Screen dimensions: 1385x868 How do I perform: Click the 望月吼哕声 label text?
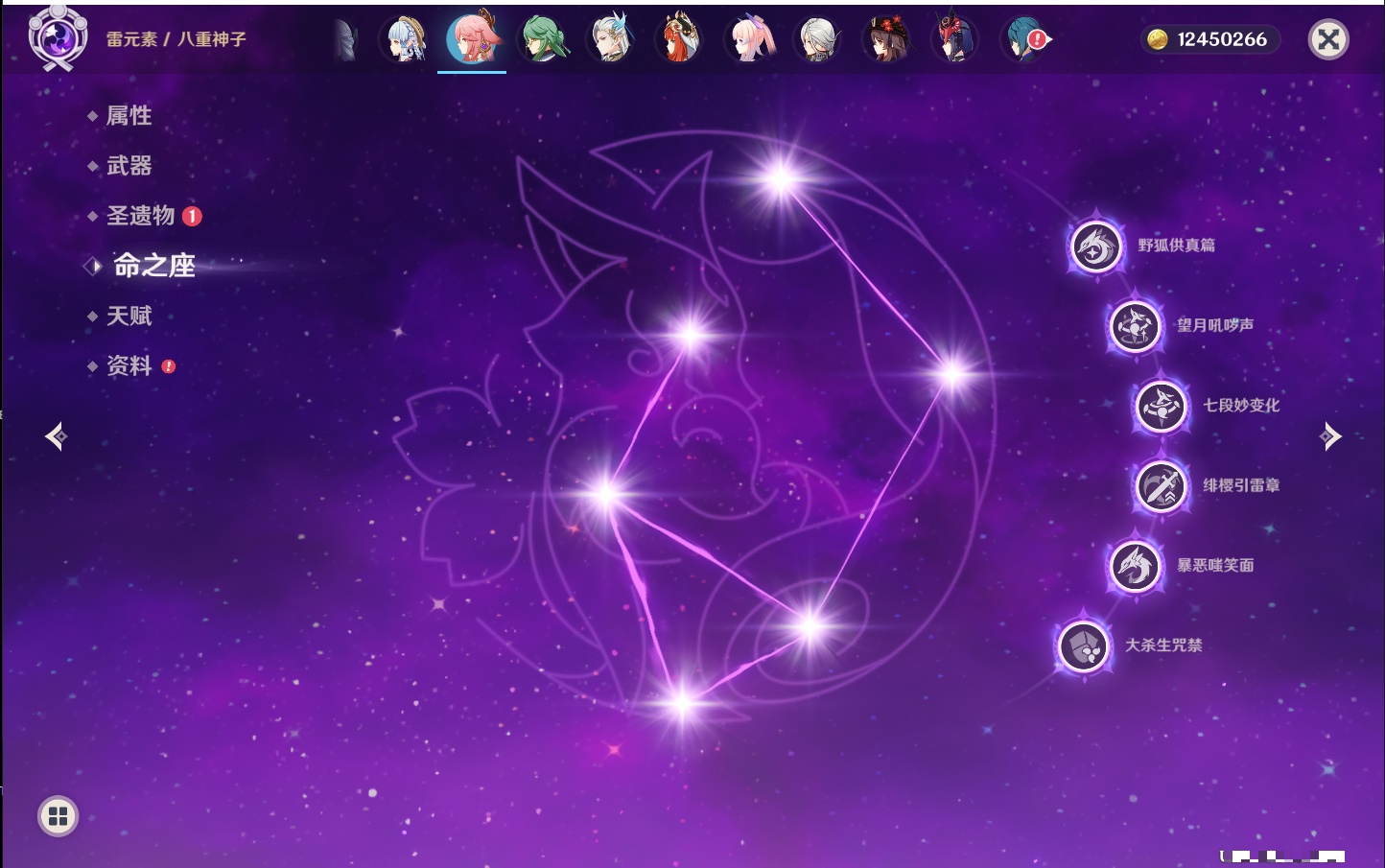(x=1215, y=325)
